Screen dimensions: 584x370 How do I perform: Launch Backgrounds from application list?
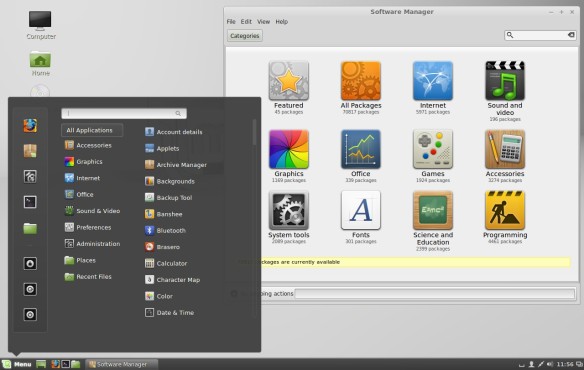tap(169, 181)
